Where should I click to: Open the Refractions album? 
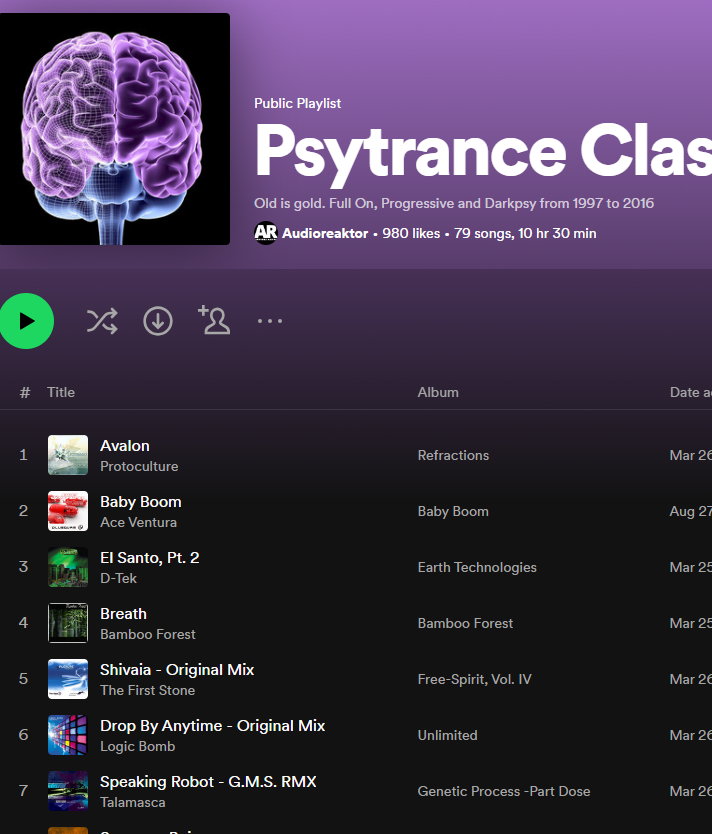(x=453, y=455)
